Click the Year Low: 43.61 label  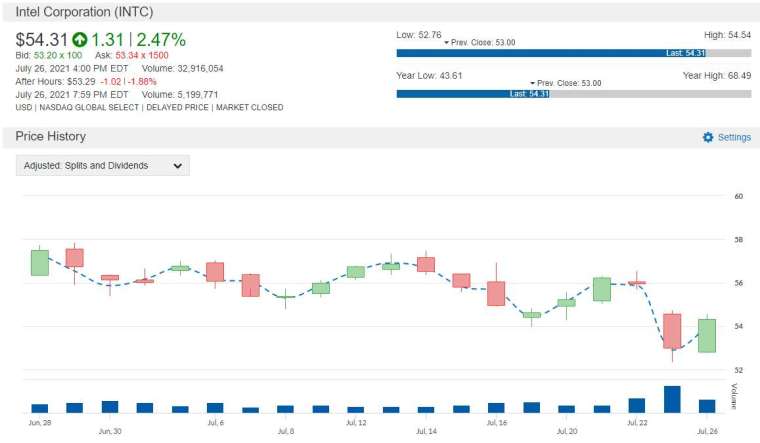click(429, 76)
